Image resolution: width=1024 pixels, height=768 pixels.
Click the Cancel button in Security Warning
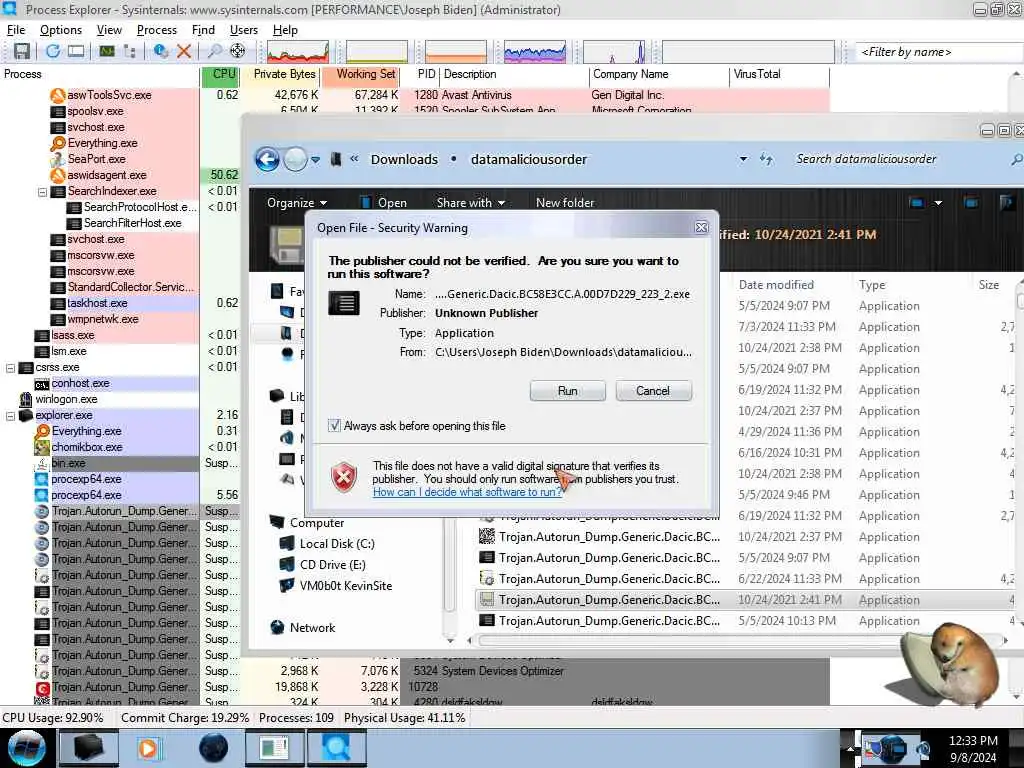tap(653, 391)
